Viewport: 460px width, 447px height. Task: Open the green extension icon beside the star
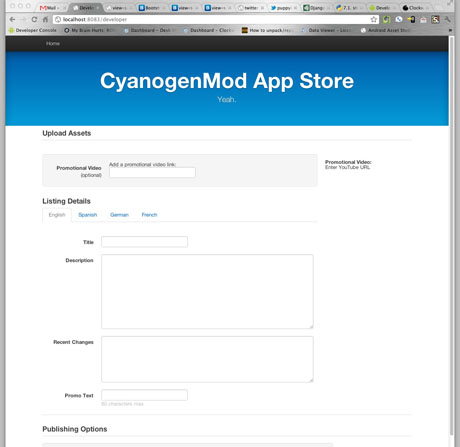click(386, 20)
